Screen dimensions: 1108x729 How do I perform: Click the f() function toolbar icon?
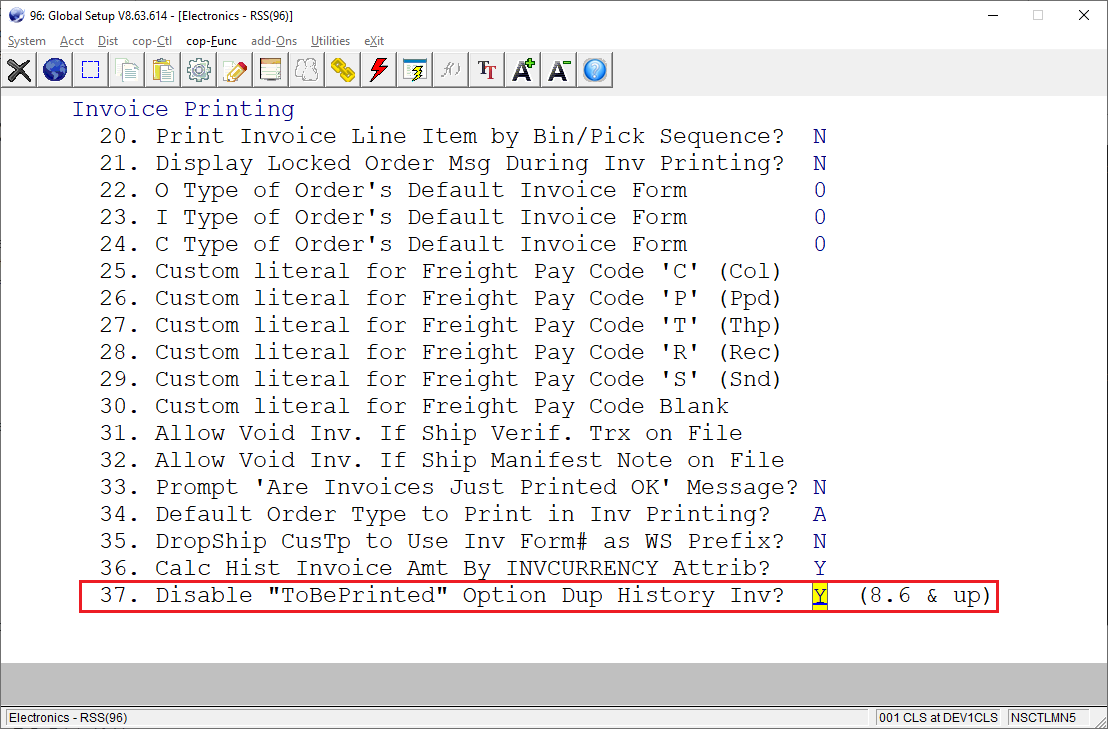452,70
